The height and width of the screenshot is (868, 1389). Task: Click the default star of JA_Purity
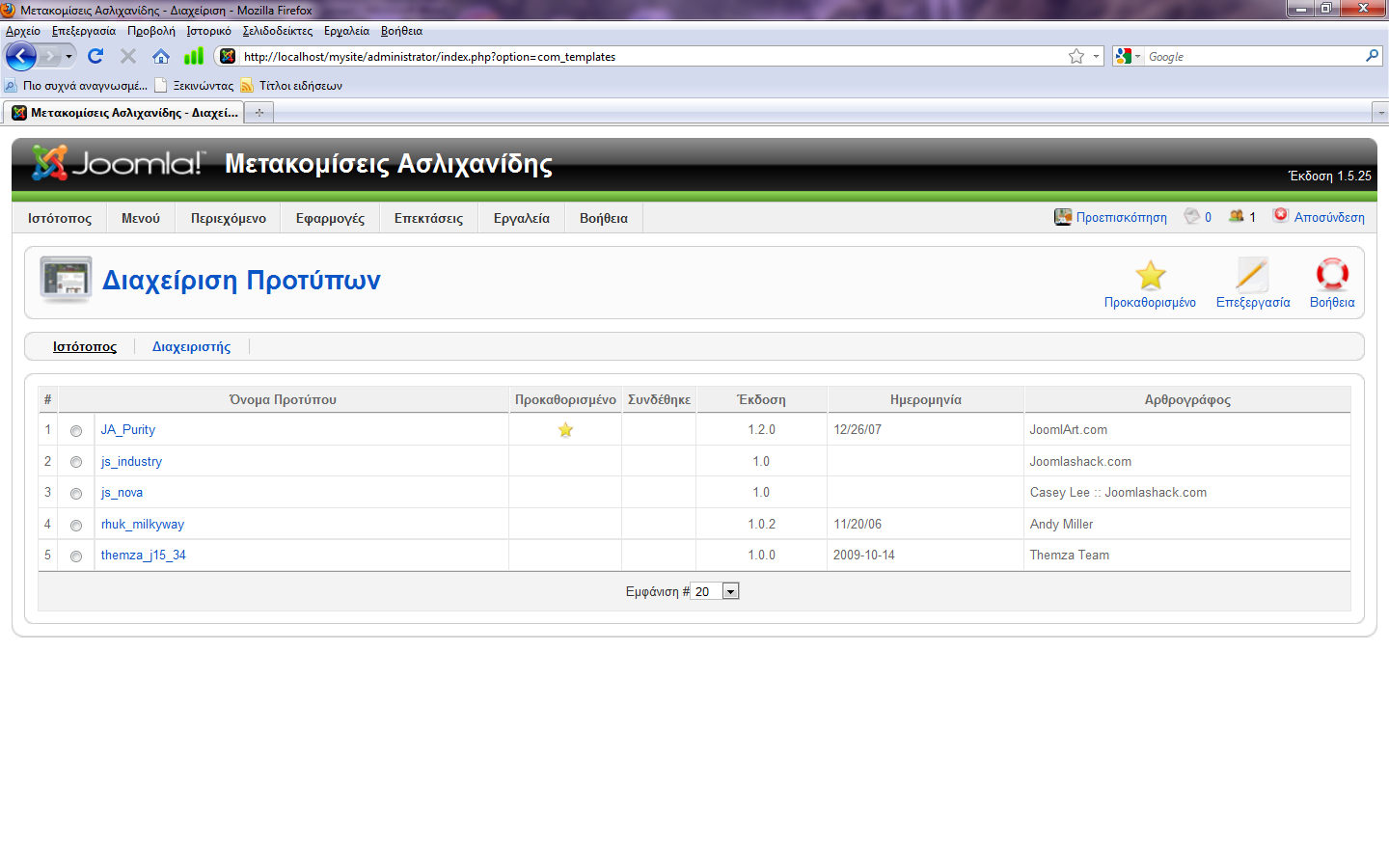click(x=565, y=430)
